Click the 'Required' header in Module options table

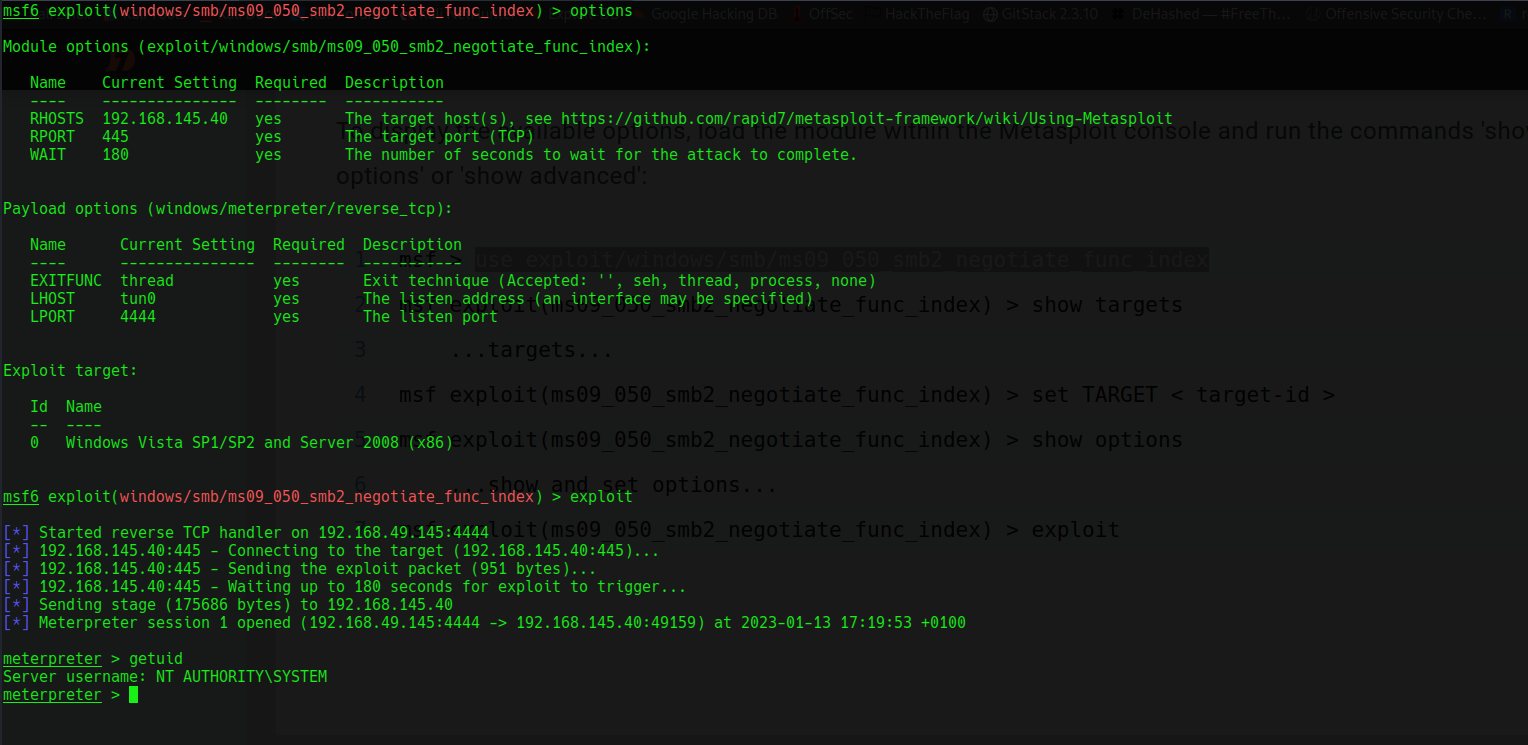291,83
